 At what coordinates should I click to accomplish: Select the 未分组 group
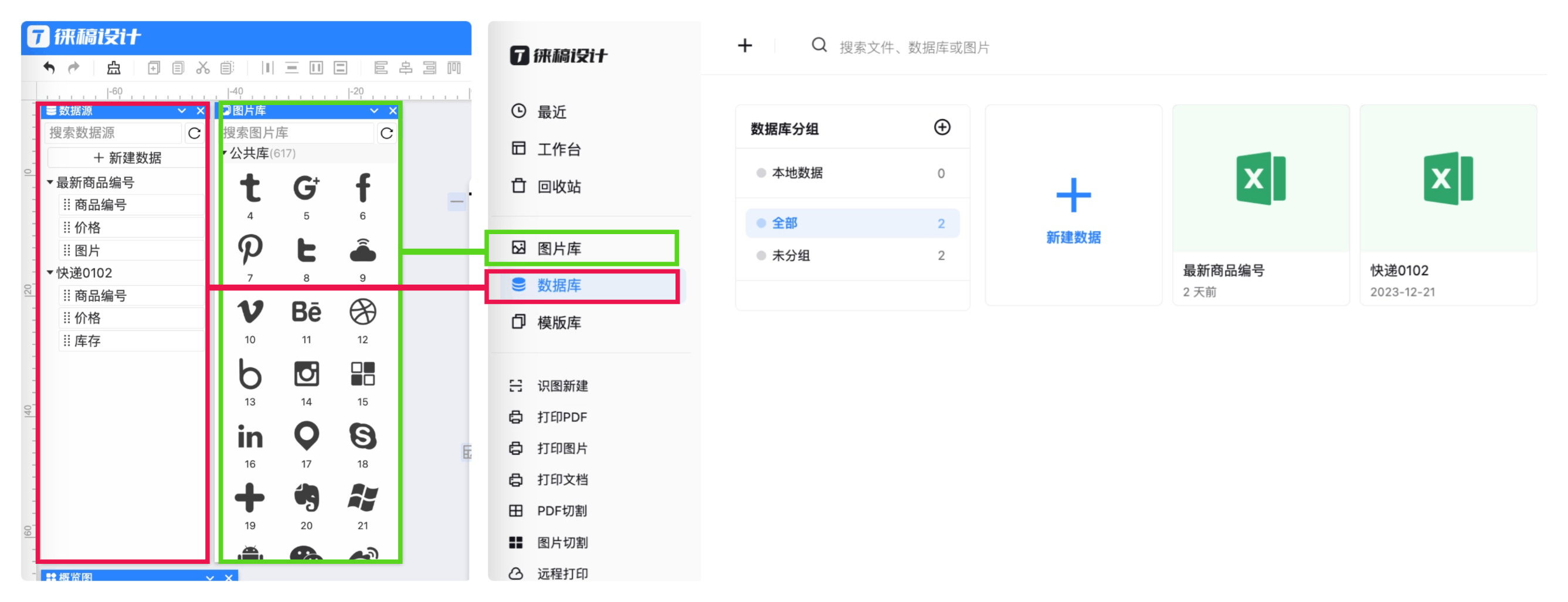coord(851,255)
